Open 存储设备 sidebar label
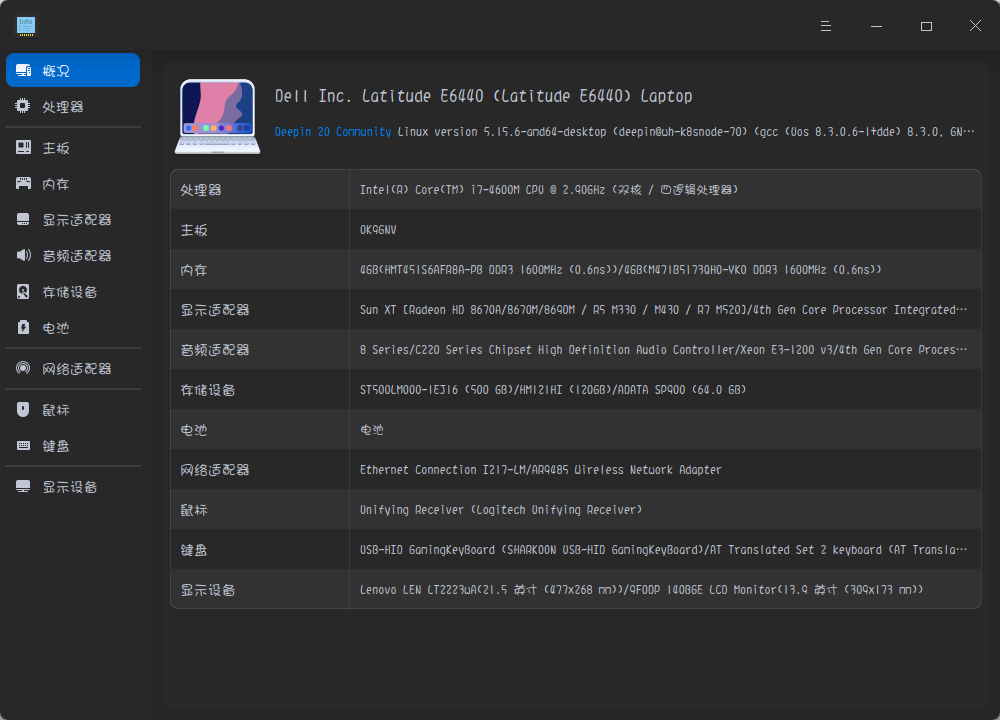 click(70, 292)
